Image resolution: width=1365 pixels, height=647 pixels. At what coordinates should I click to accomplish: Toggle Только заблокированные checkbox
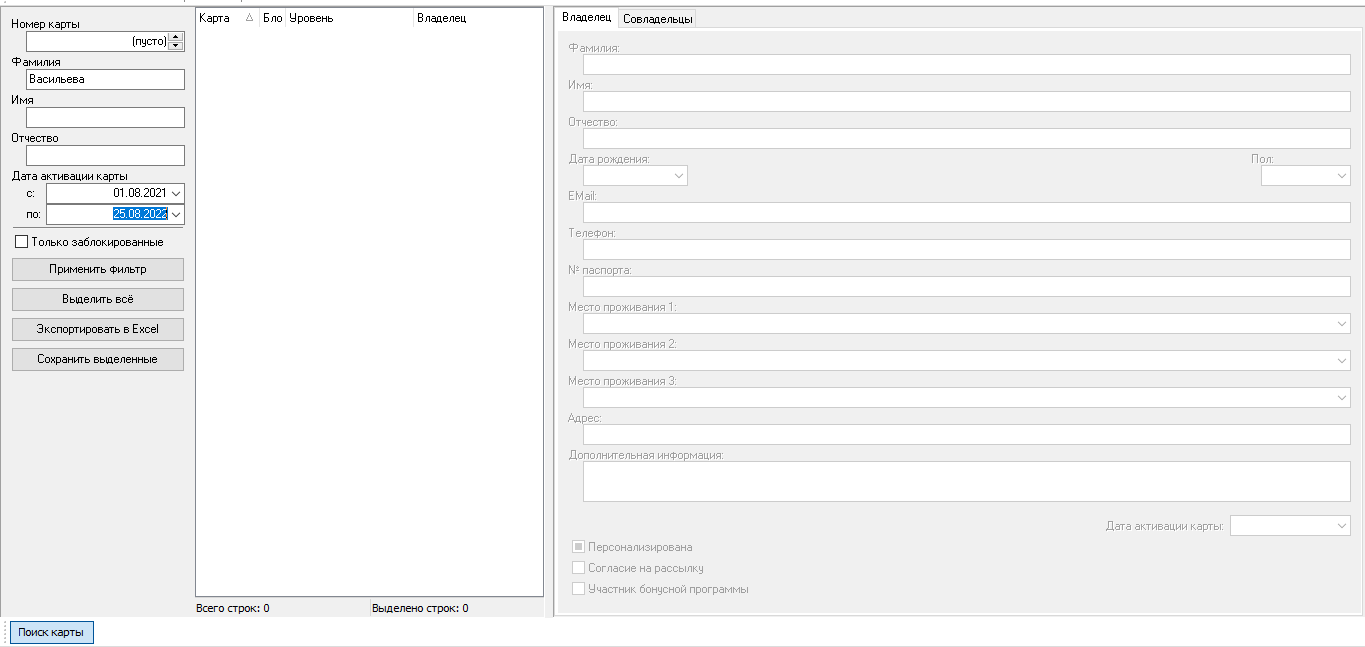point(21,242)
